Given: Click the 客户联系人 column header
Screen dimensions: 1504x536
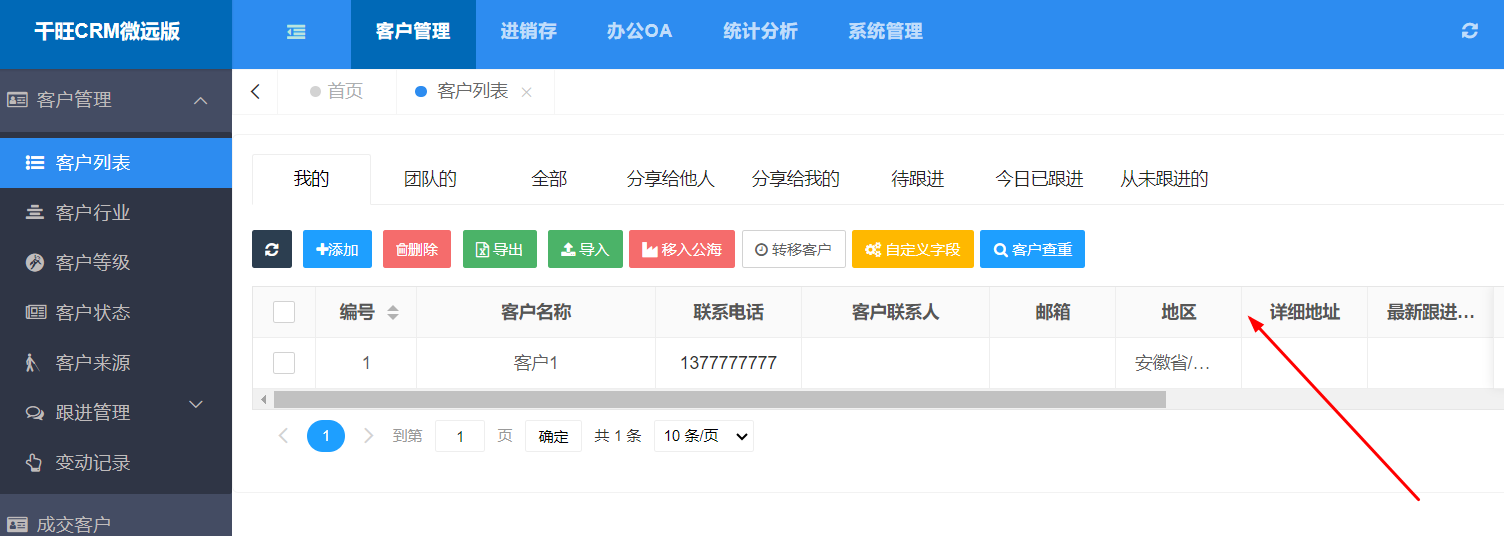Looking at the screenshot, I should [895, 312].
